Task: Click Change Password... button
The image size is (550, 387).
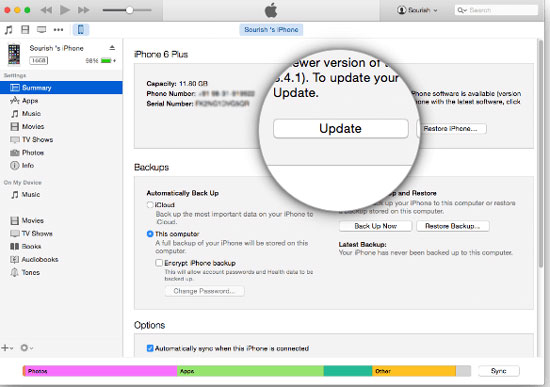Action: [x=204, y=291]
